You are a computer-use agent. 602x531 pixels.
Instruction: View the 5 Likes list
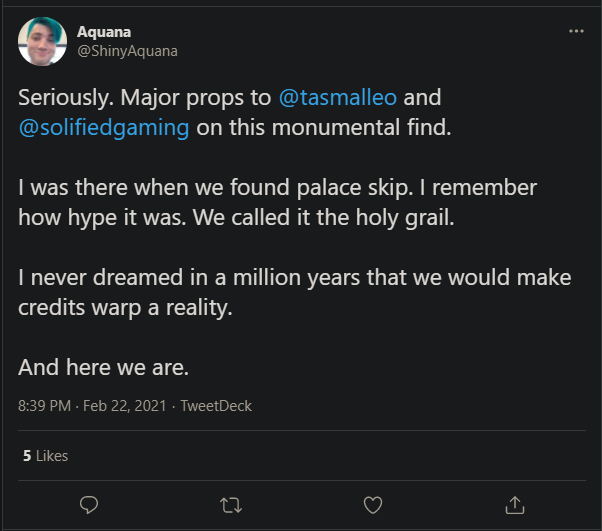[45, 455]
